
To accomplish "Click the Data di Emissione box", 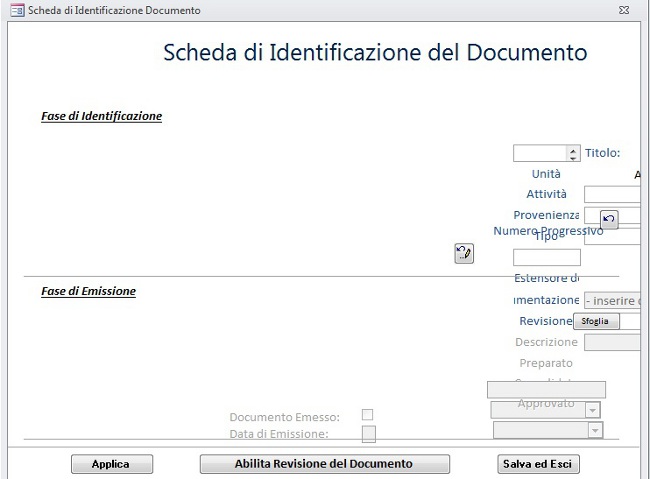I will 368,433.
